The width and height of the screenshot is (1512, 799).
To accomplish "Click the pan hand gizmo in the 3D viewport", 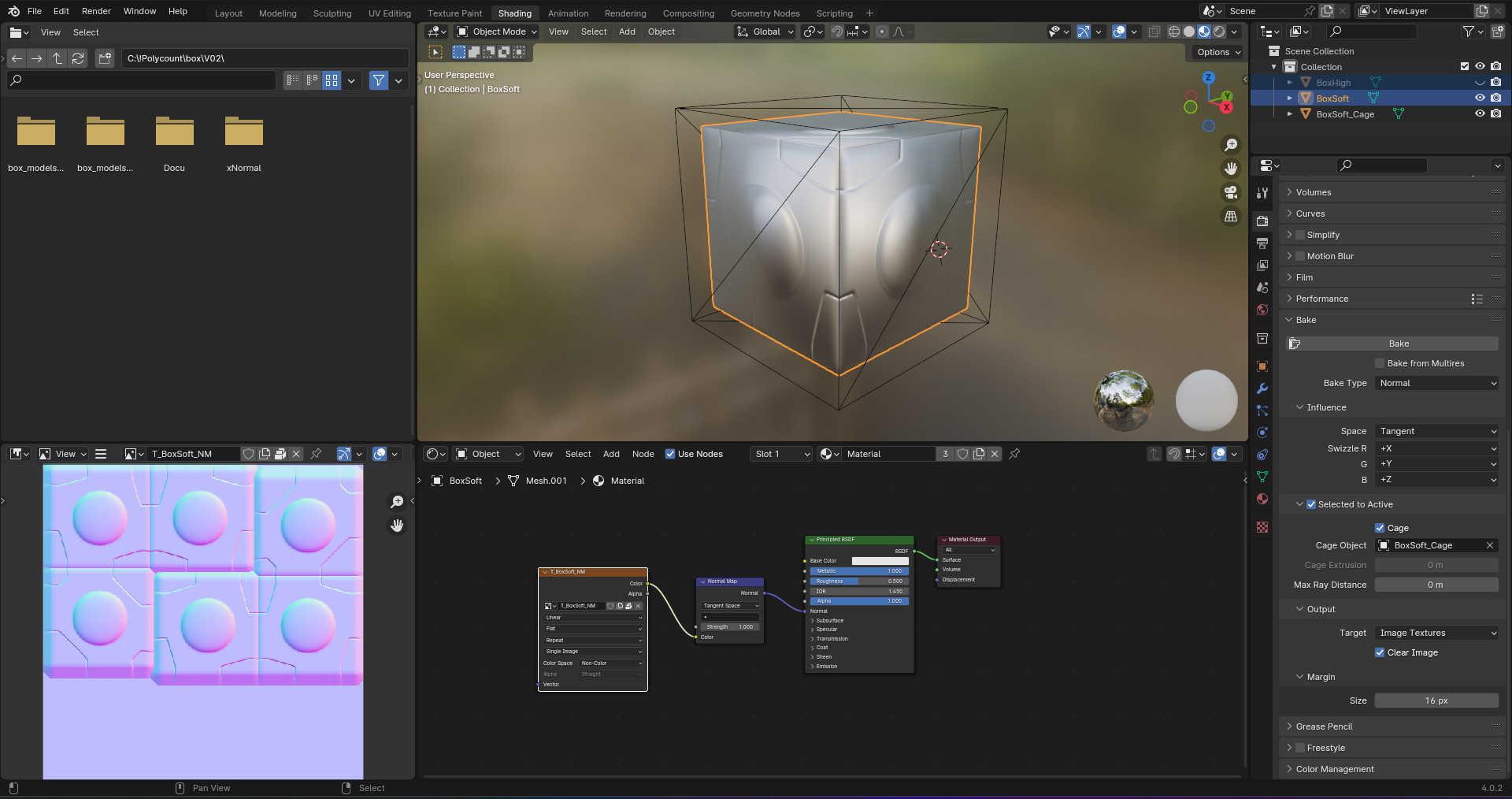I will click(1231, 169).
